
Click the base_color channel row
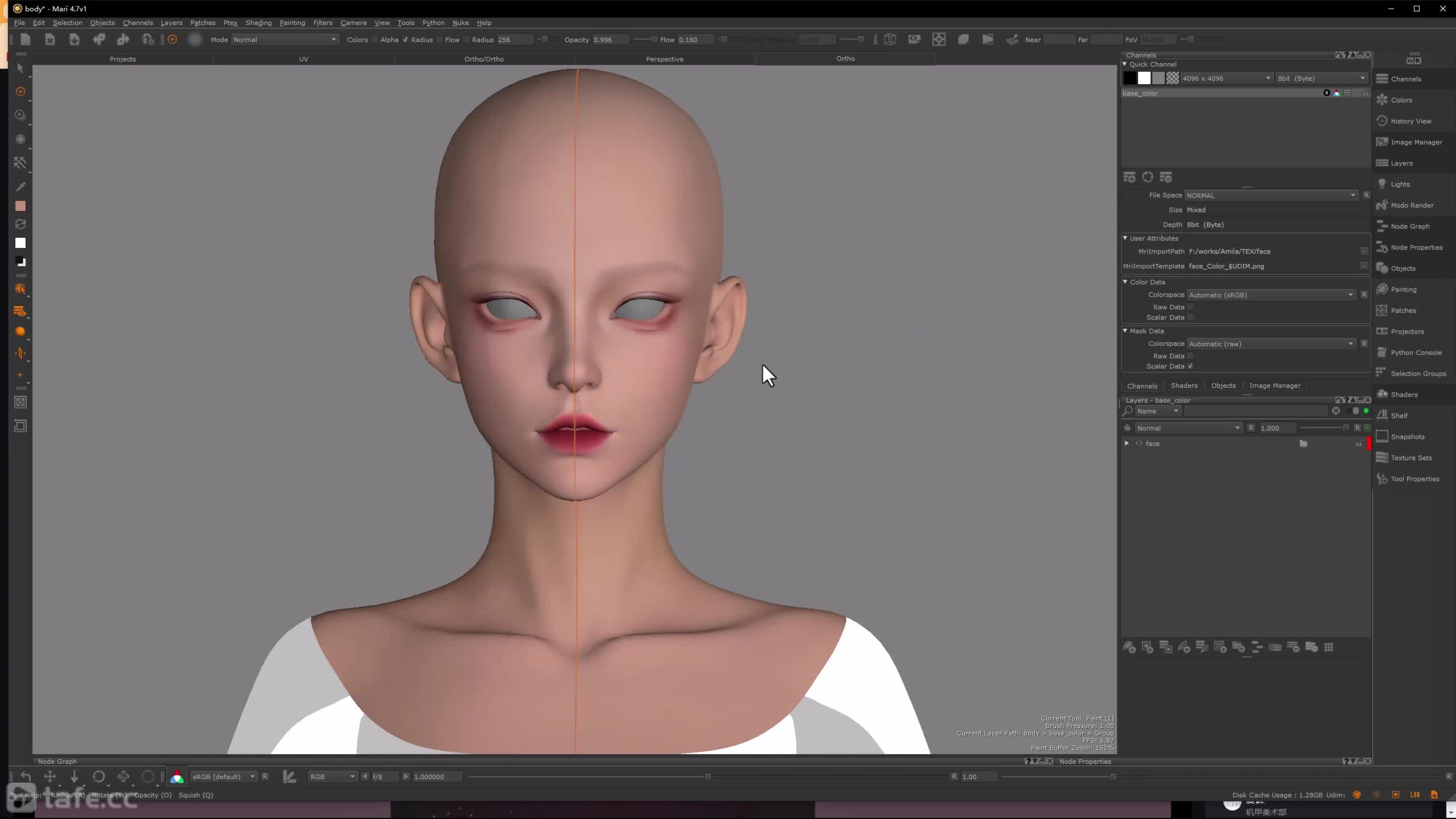click(1246, 93)
